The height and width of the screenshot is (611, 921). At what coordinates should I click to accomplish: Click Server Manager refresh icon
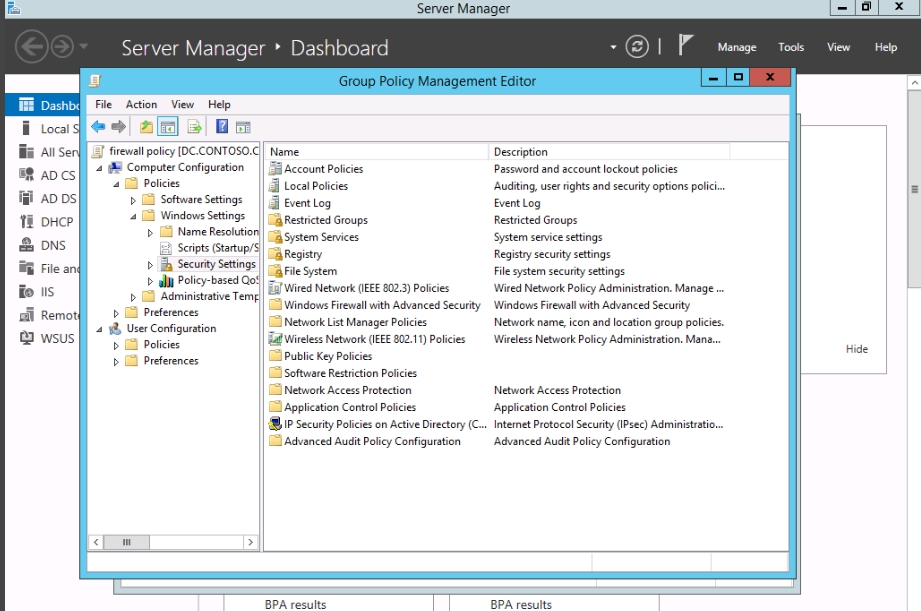[x=637, y=46]
